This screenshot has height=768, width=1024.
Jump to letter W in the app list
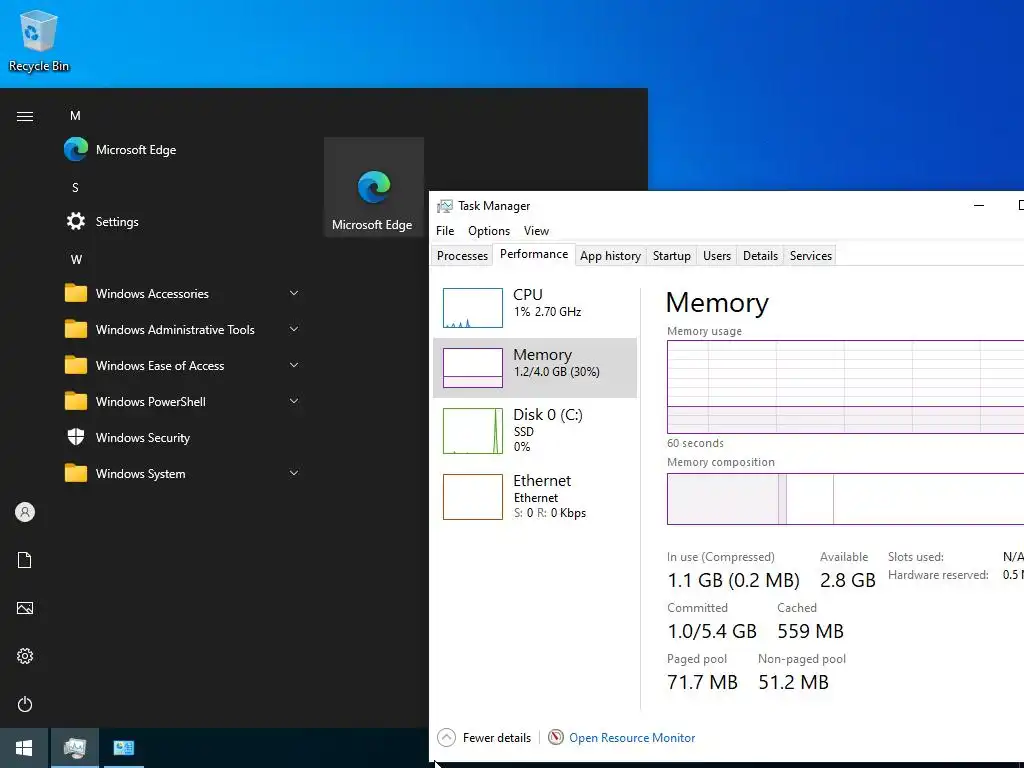coord(76,259)
